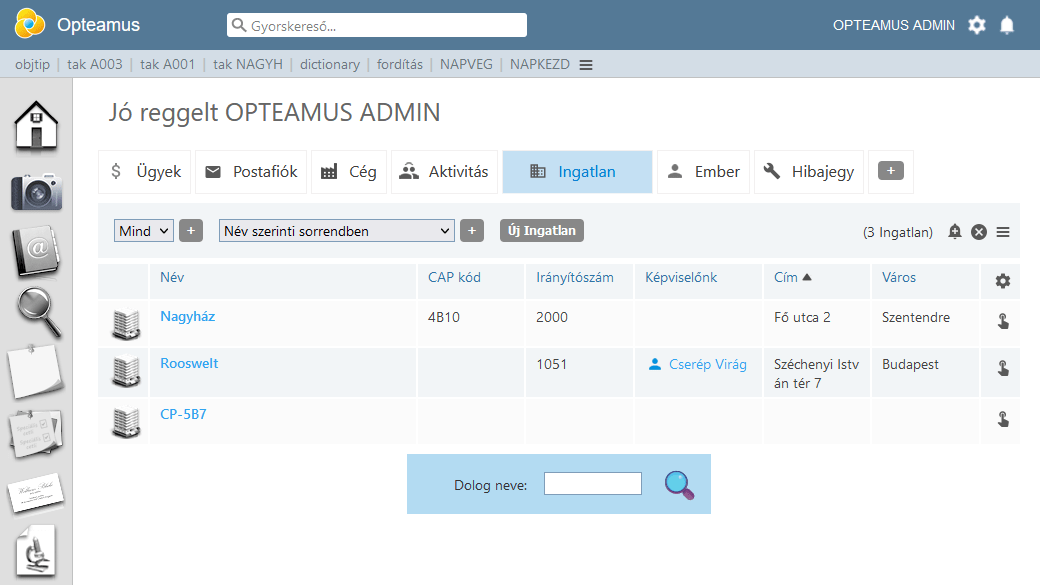Click the notification bell in header

[1007, 25]
